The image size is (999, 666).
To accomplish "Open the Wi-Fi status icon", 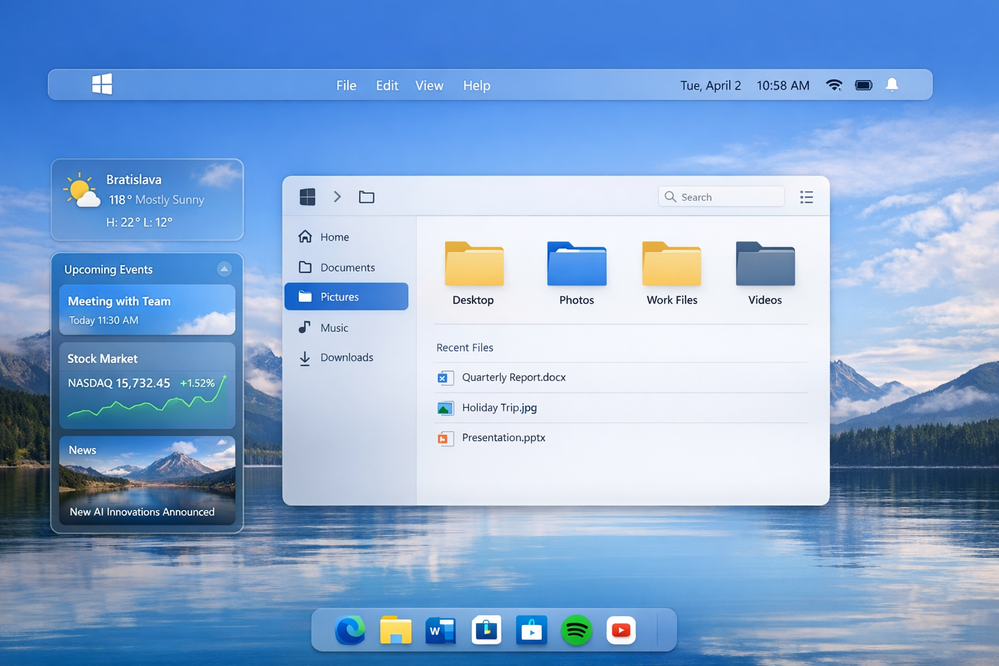I will 834,85.
